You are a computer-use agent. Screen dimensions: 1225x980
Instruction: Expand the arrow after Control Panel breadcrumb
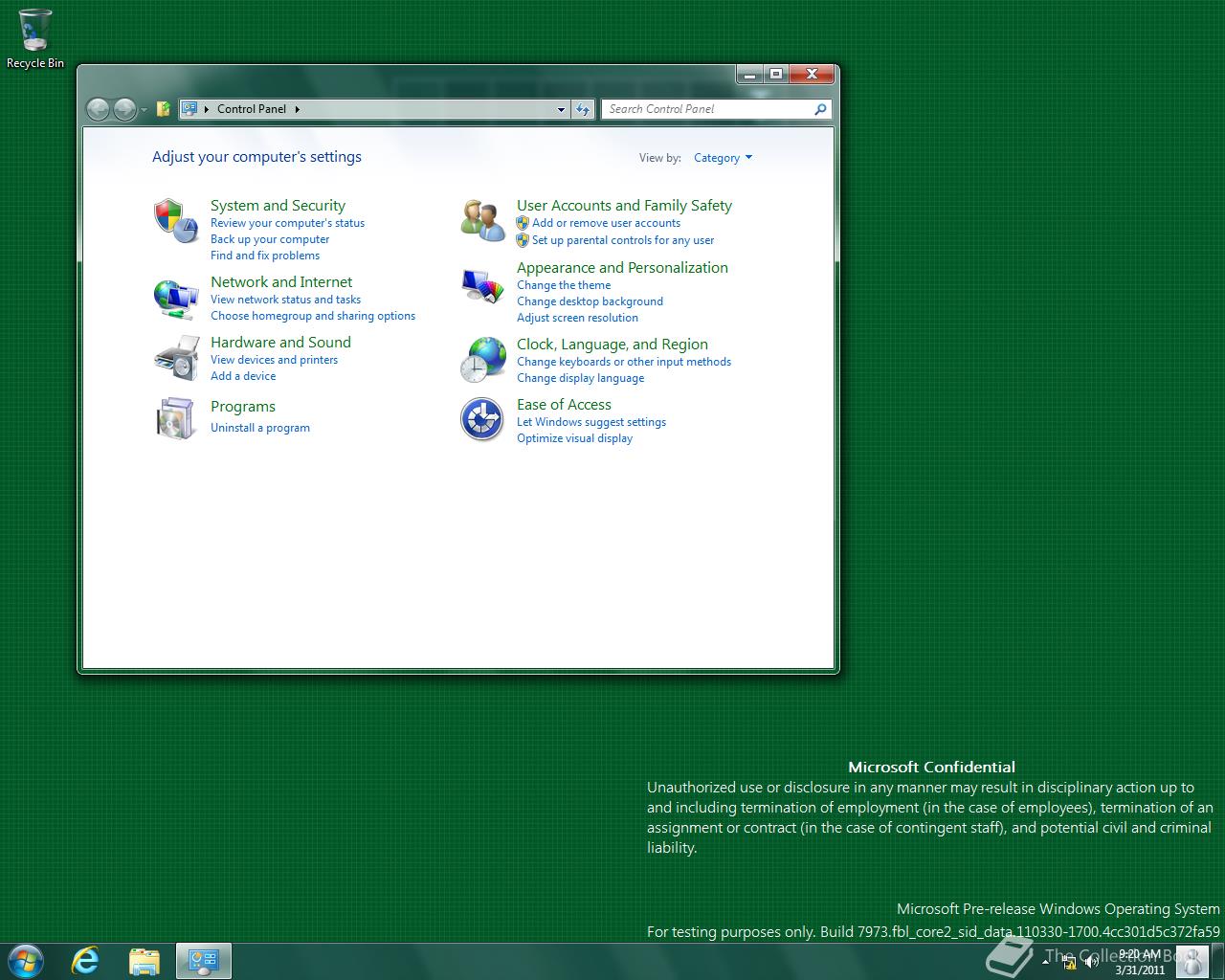pos(298,109)
